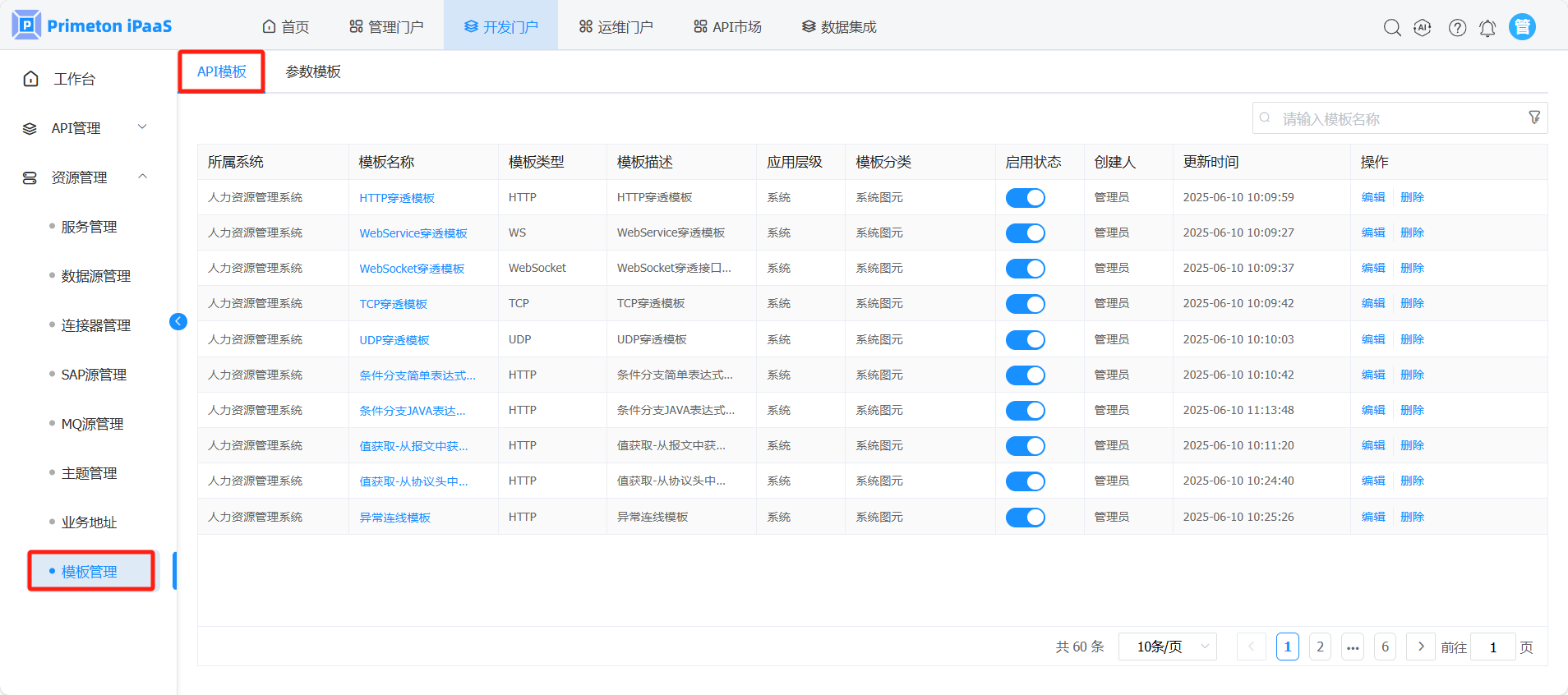
Task: Open the notifications bell
Action: coord(1487,28)
